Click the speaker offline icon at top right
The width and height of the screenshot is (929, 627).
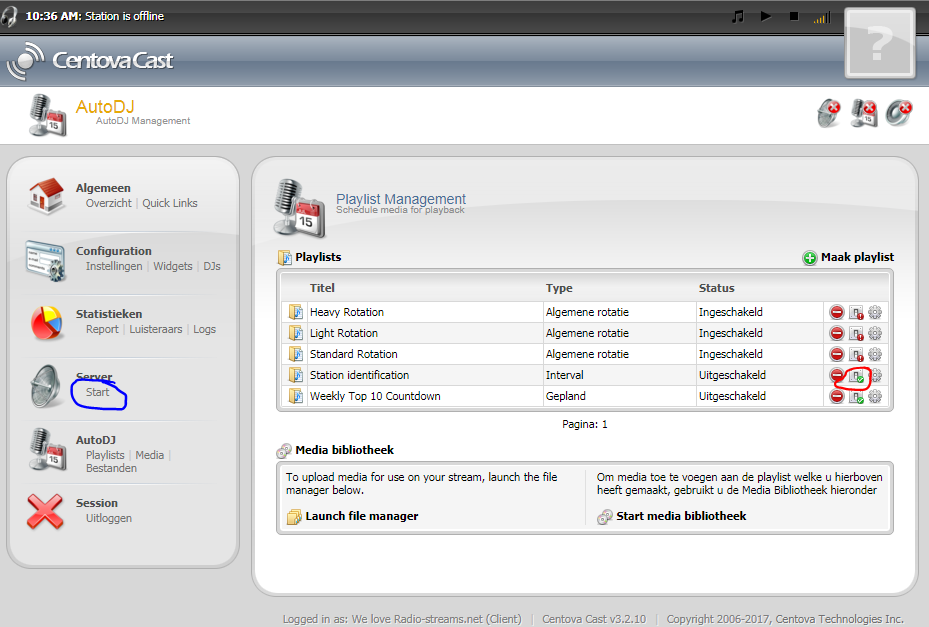(x=899, y=113)
